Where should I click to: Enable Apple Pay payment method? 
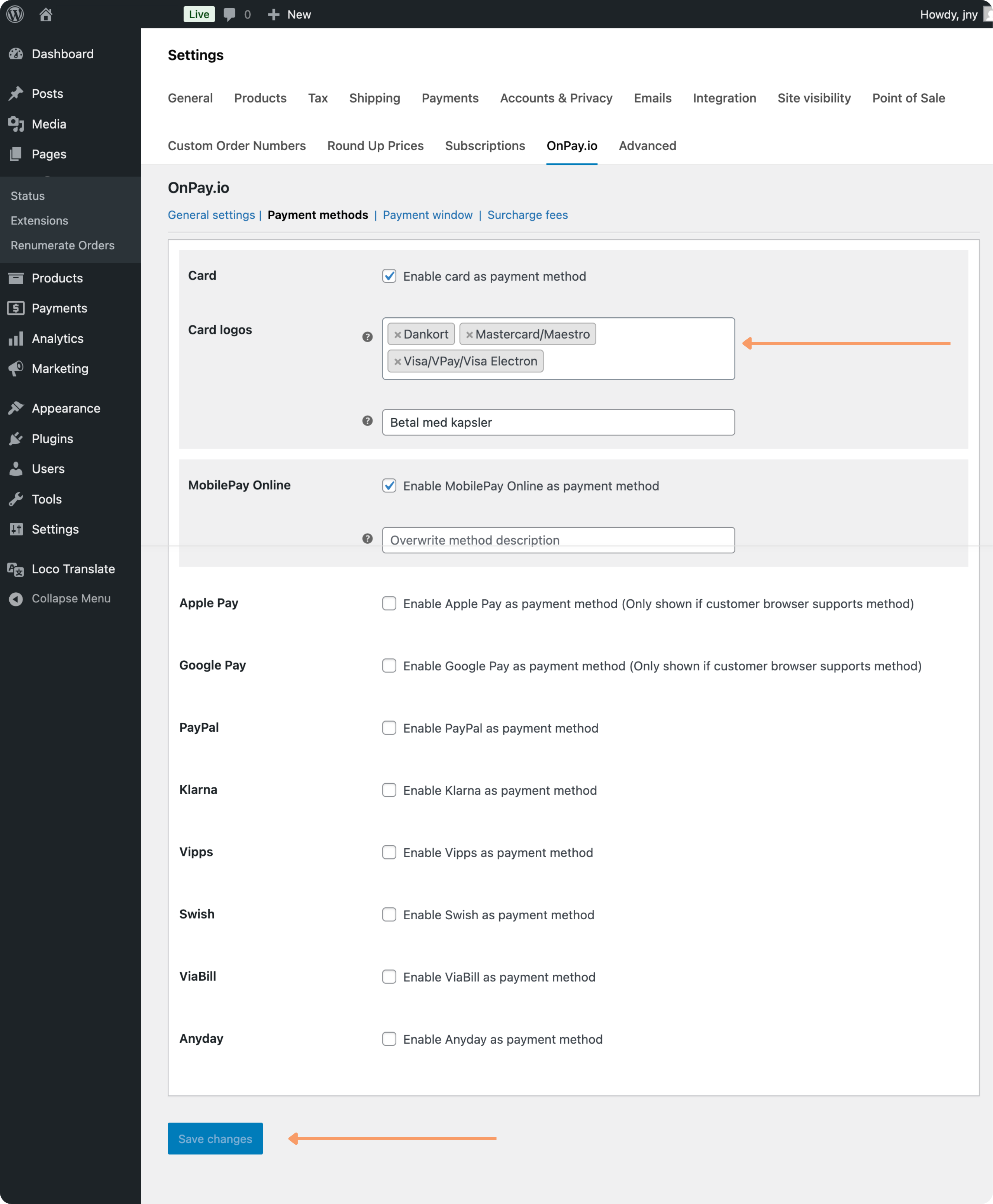point(389,604)
